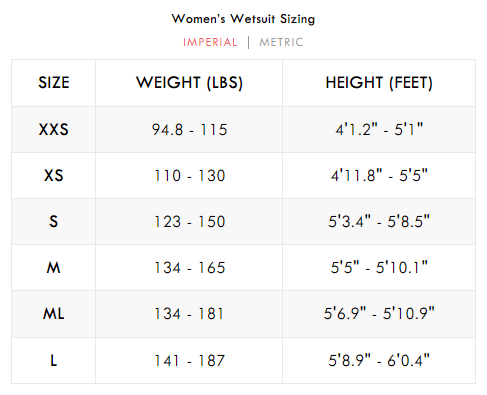
Task: Select the ML size row label
Action: click(54, 314)
